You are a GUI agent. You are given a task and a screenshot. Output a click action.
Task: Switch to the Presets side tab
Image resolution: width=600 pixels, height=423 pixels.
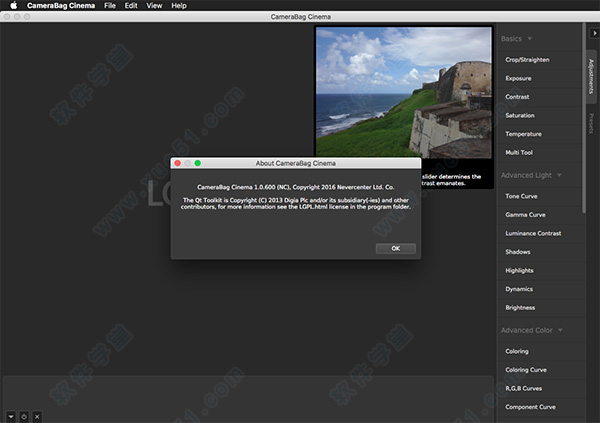click(x=591, y=123)
